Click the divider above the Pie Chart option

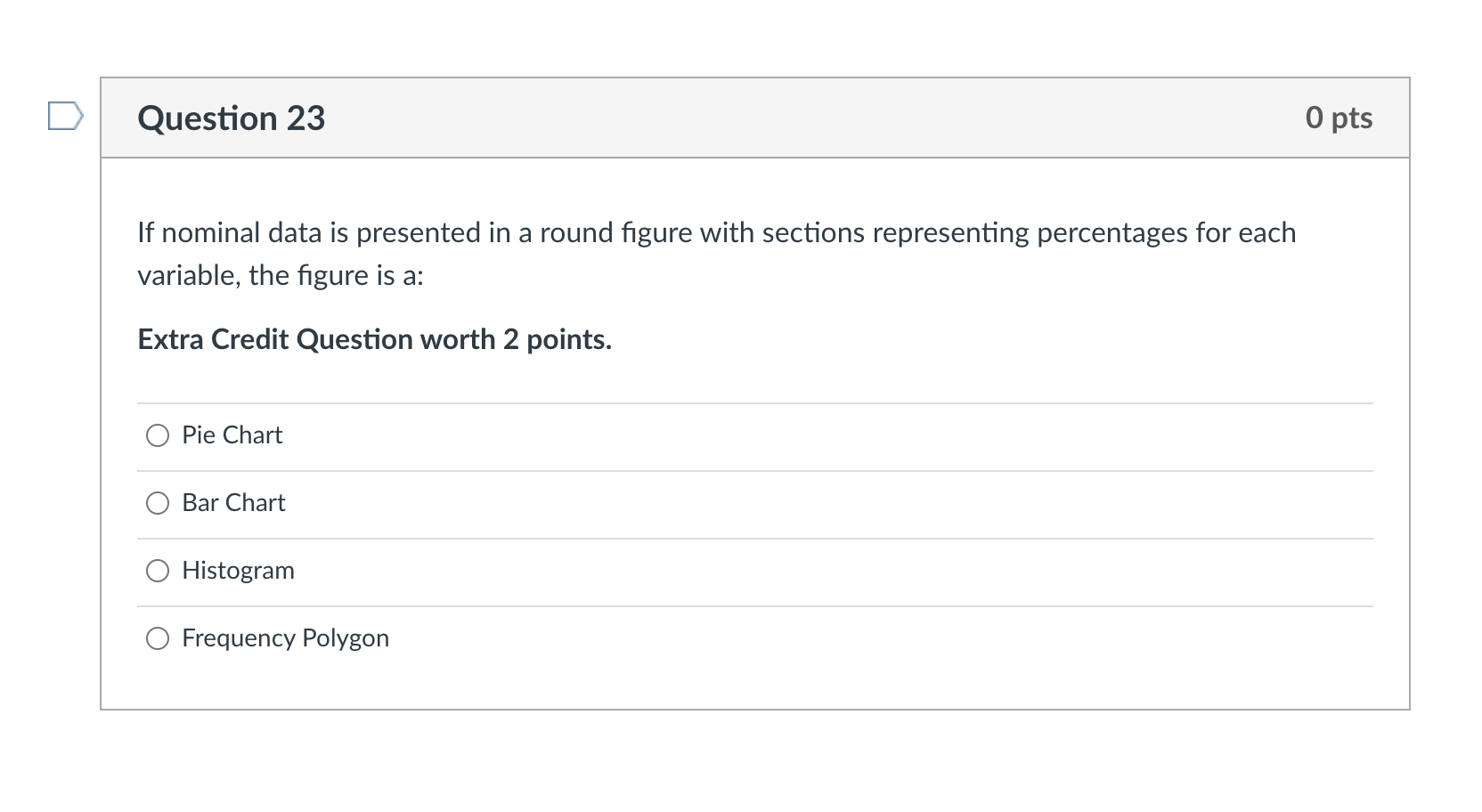coord(753,402)
